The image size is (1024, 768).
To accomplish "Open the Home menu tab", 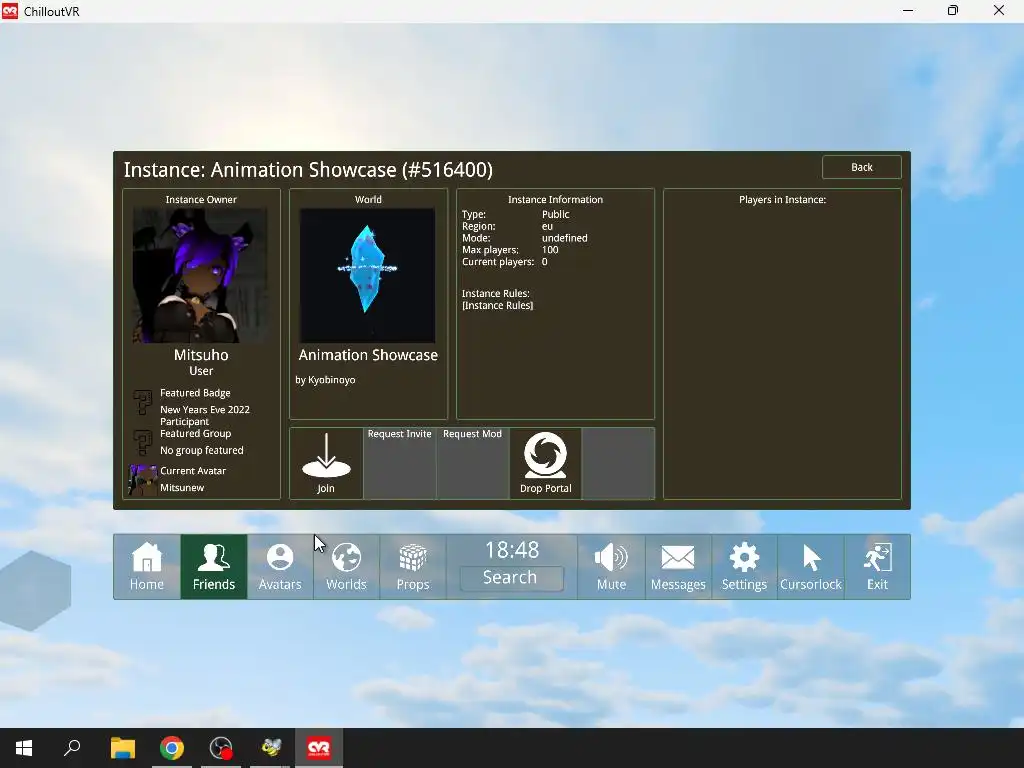I will [x=147, y=567].
